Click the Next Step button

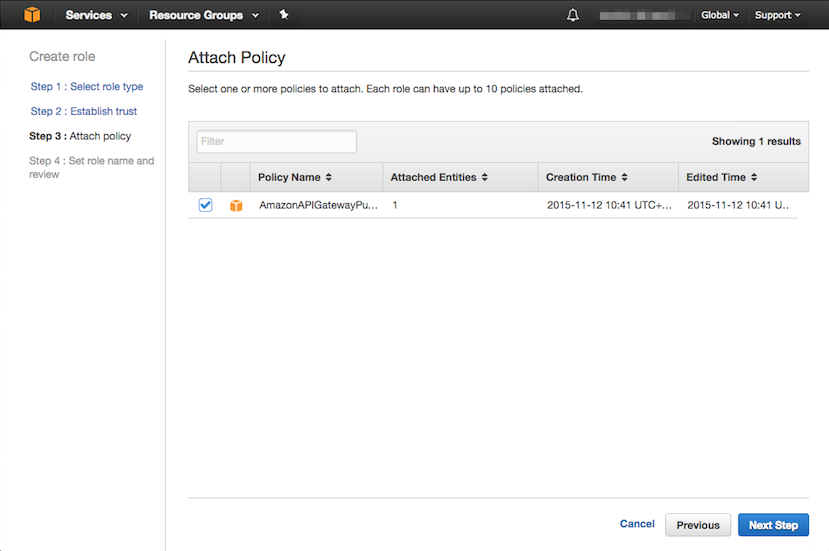pyautogui.click(x=773, y=525)
